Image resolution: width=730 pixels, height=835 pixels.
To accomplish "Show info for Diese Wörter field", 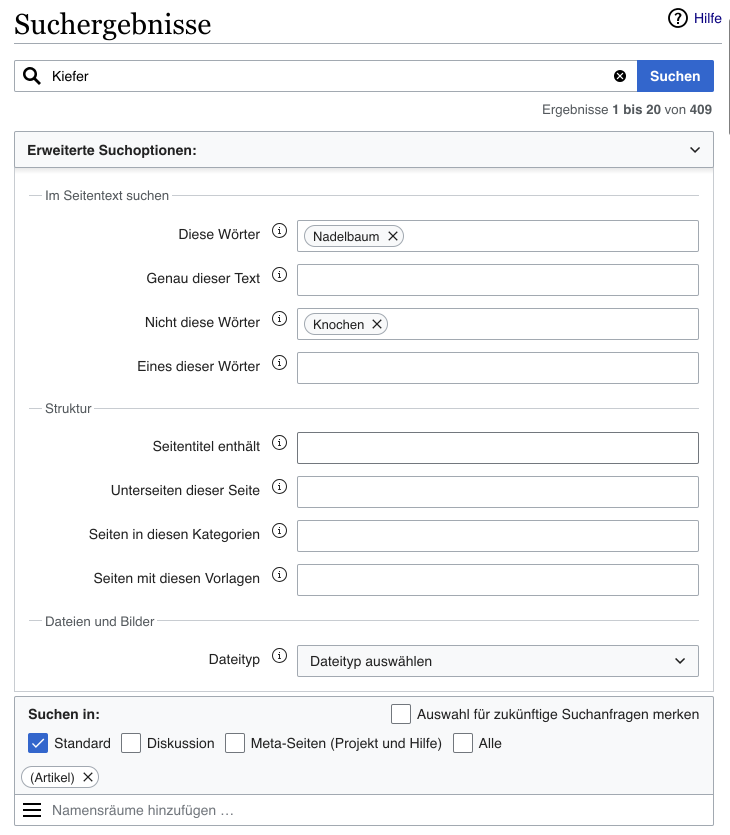I will click(280, 232).
